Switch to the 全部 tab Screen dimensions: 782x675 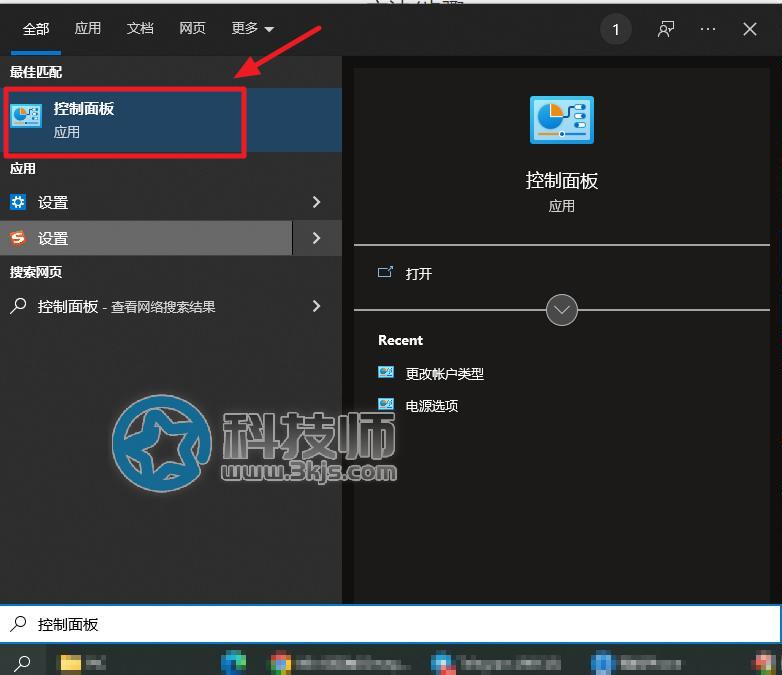(36, 29)
